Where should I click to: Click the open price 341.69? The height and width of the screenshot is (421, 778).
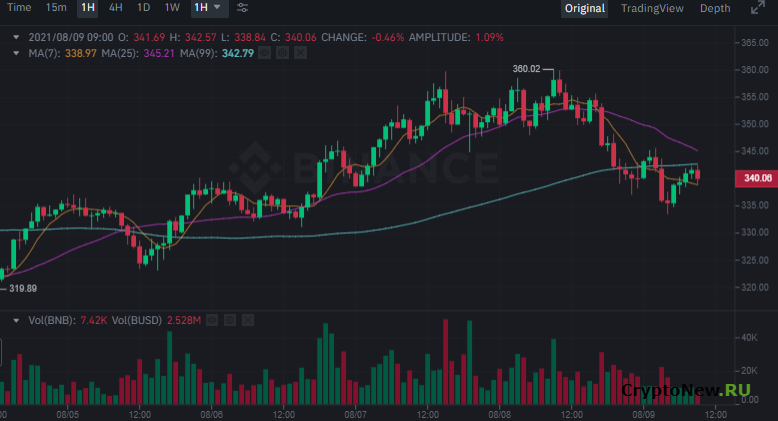tap(149, 37)
